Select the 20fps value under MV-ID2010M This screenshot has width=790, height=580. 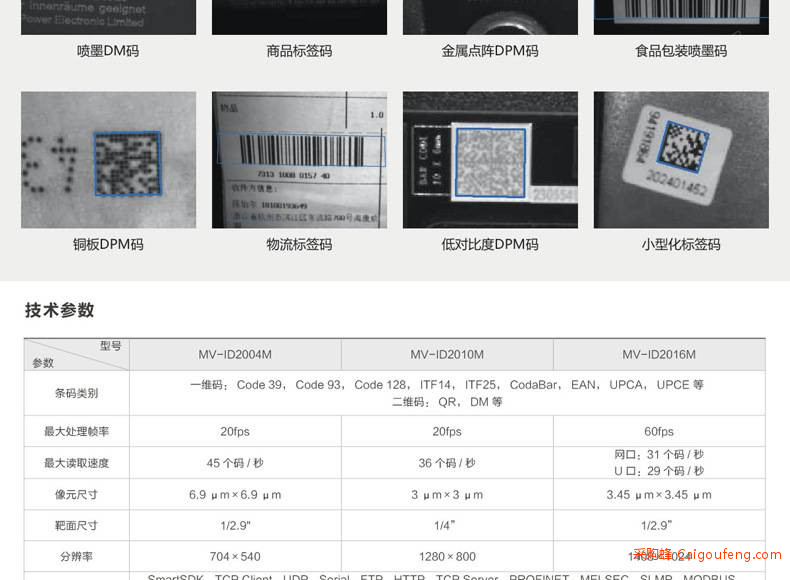pos(447,432)
